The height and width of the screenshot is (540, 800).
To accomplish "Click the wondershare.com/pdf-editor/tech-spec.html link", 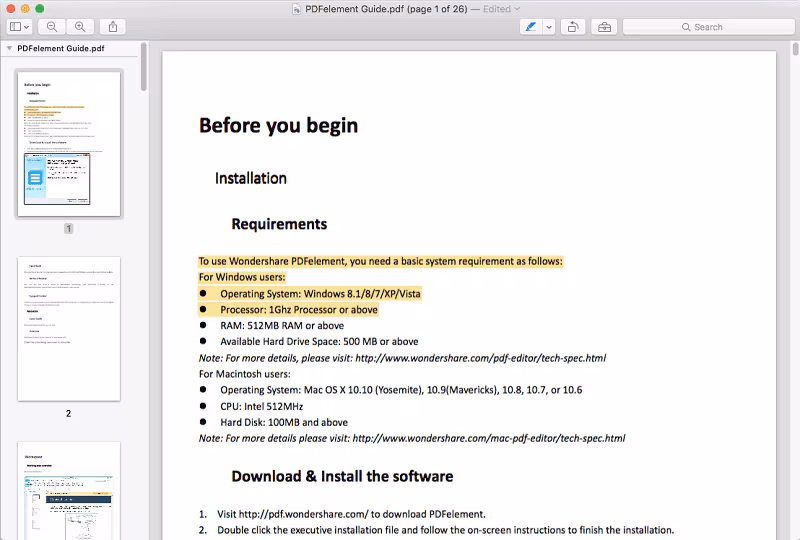I will pyautogui.click(x=481, y=358).
